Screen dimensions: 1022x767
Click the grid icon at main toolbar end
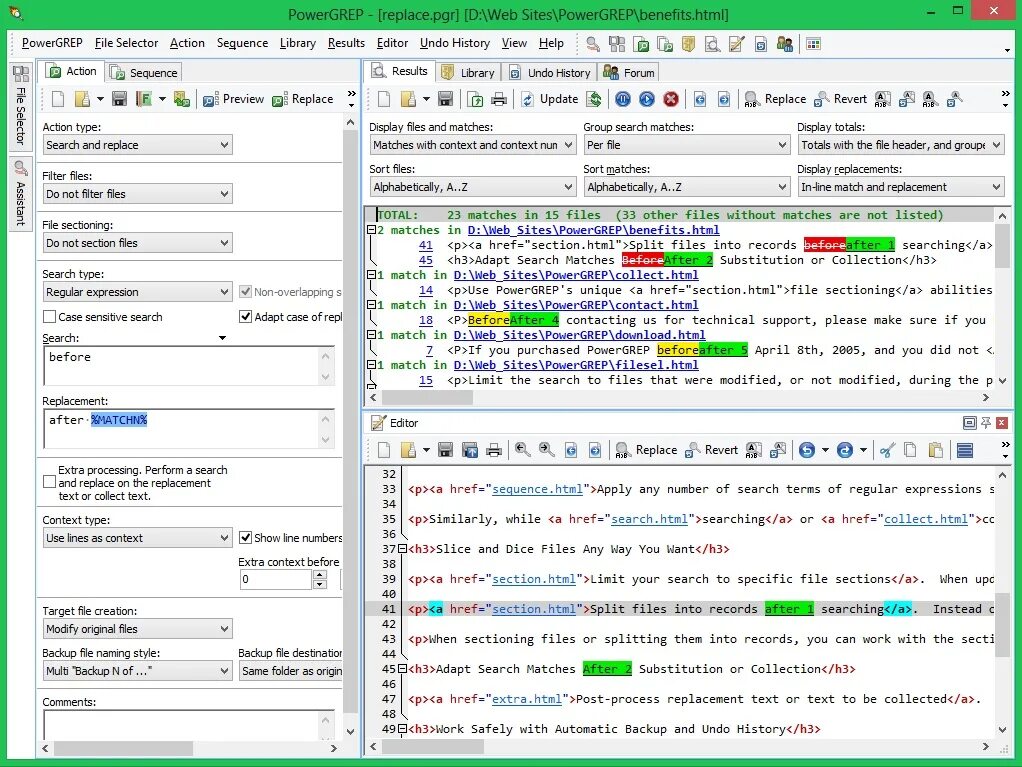[813, 44]
